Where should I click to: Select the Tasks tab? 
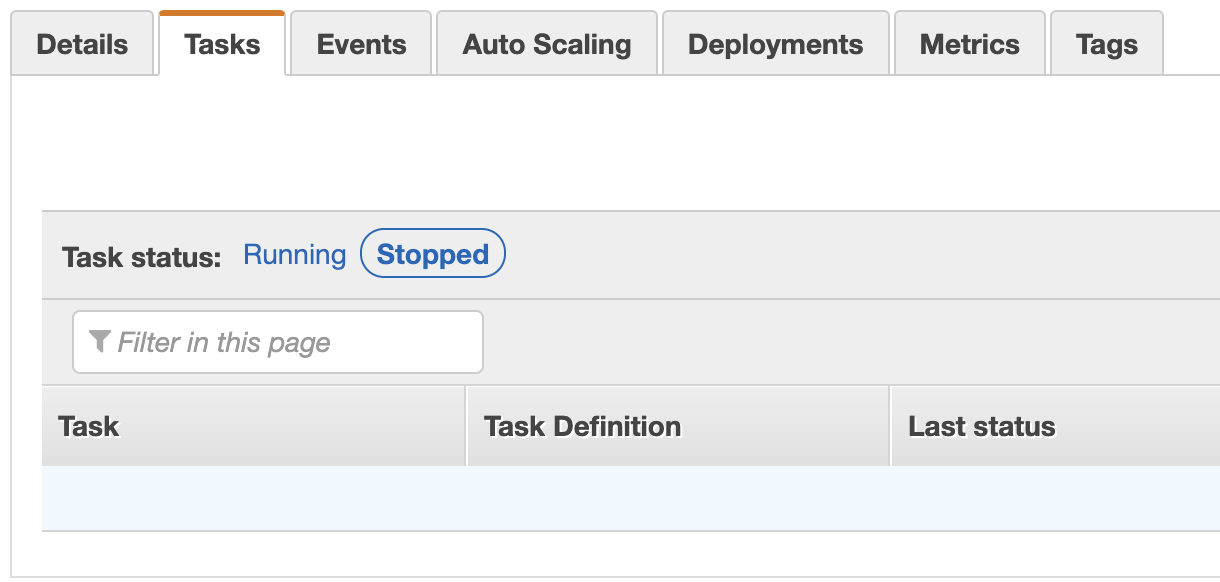pyautogui.click(x=222, y=44)
